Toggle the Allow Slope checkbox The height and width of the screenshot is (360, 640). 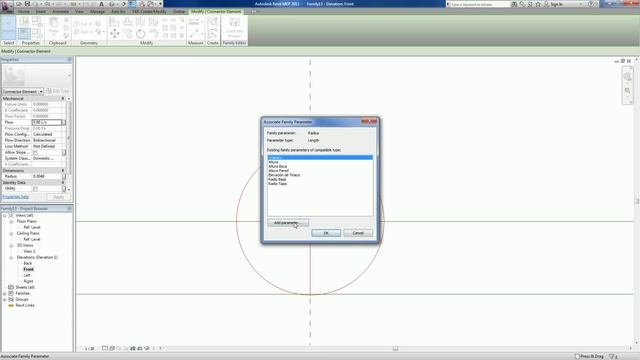[x=36, y=152]
